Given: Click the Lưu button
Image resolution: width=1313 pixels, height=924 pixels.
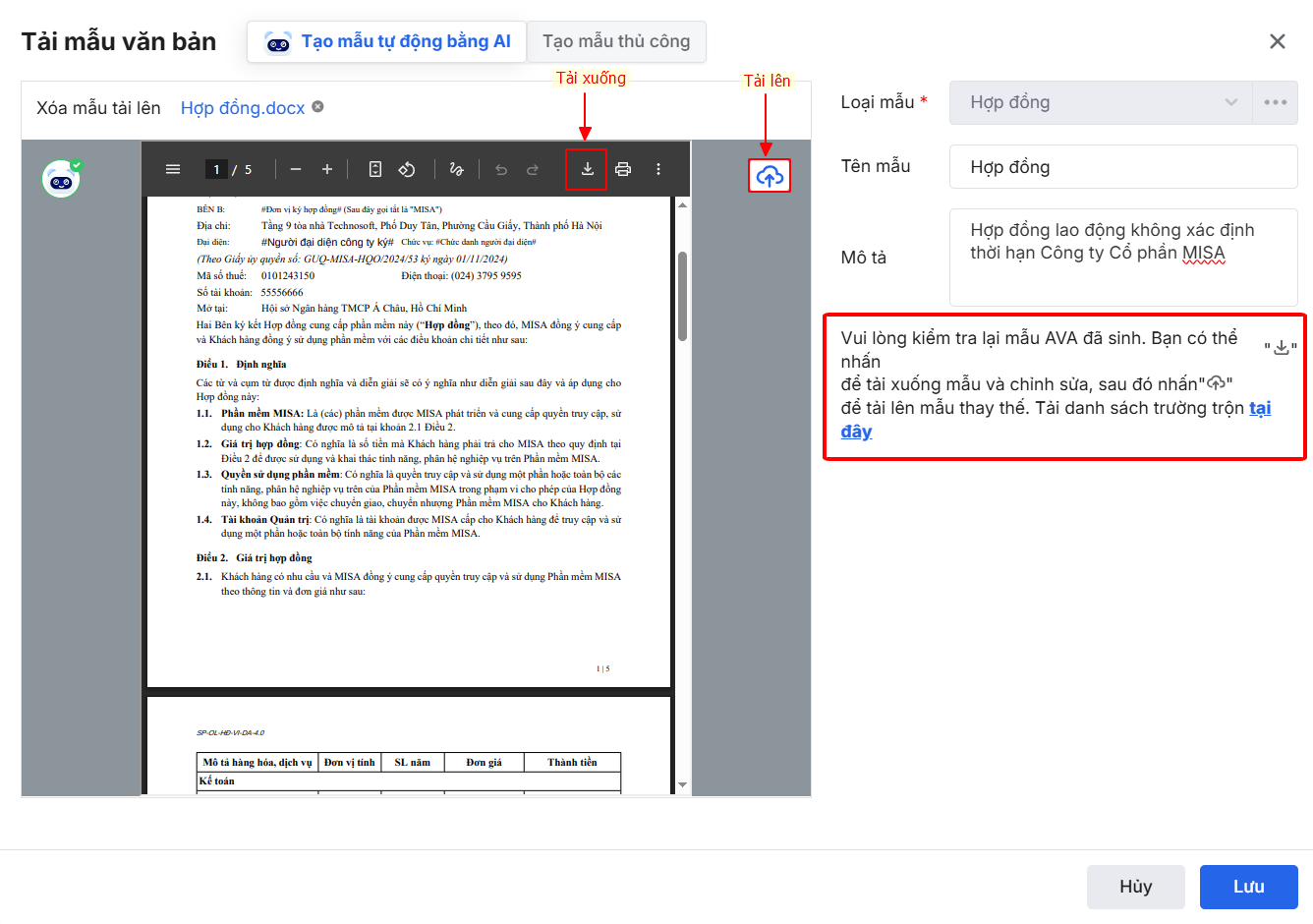Looking at the screenshot, I should coord(1248,887).
